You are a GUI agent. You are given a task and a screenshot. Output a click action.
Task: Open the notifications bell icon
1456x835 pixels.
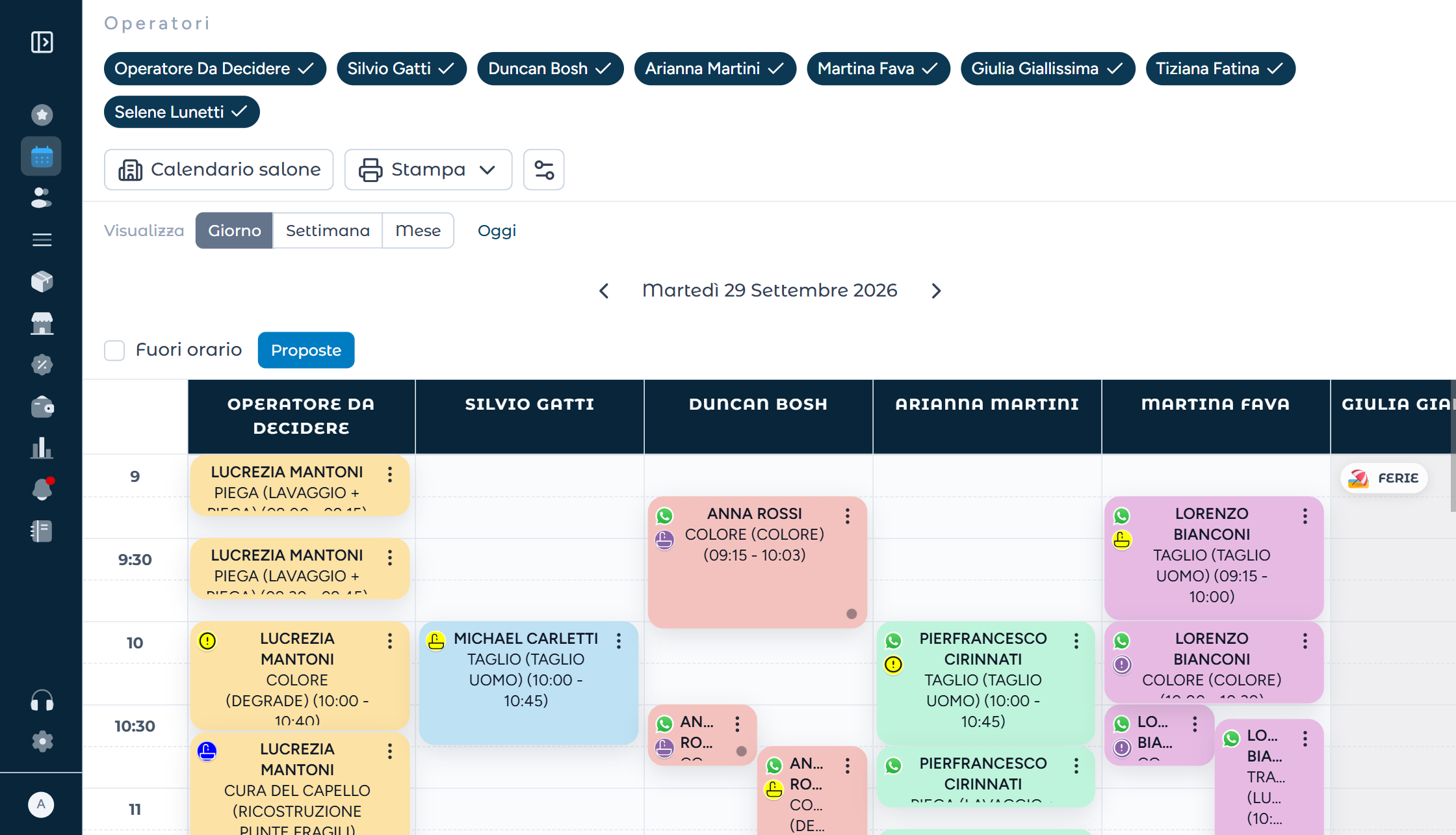pos(42,490)
